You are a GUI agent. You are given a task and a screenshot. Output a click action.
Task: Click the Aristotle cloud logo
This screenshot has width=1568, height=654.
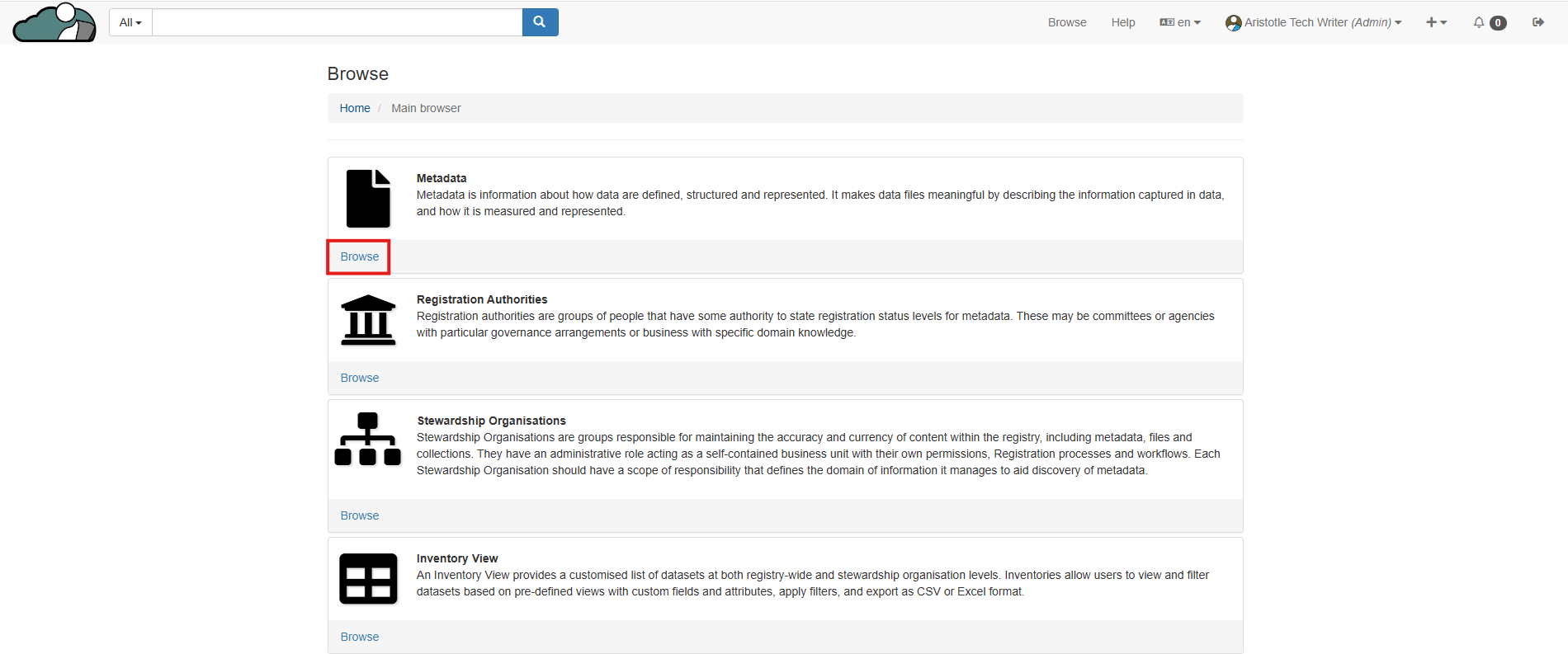click(x=54, y=22)
